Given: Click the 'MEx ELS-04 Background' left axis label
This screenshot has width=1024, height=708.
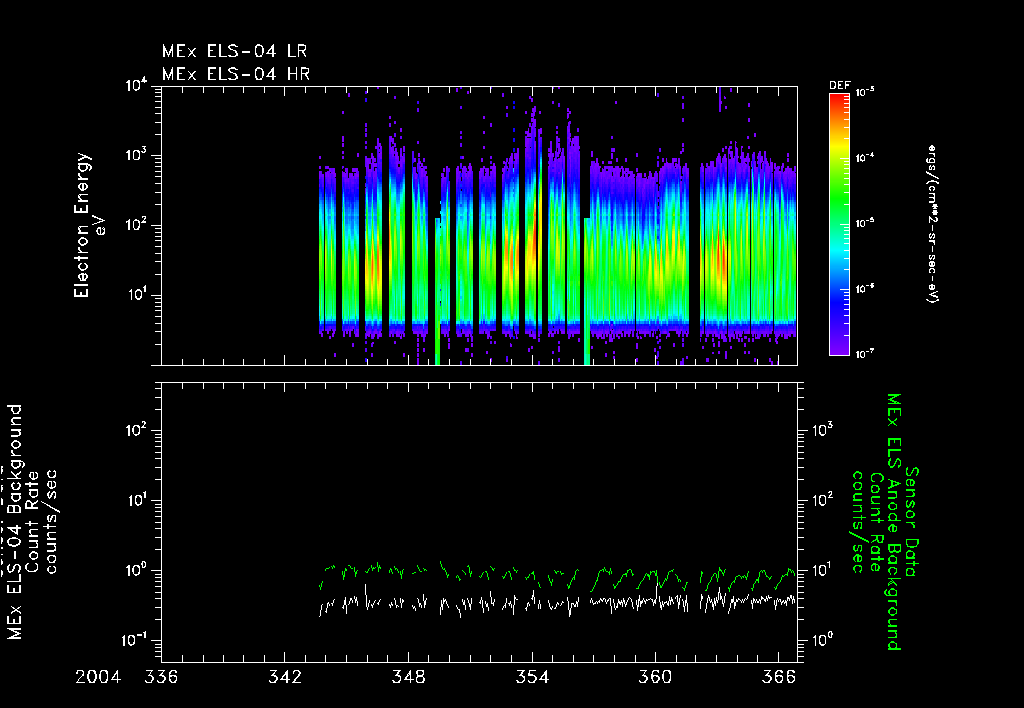Looking at the screenshot, I should point(16,522).
